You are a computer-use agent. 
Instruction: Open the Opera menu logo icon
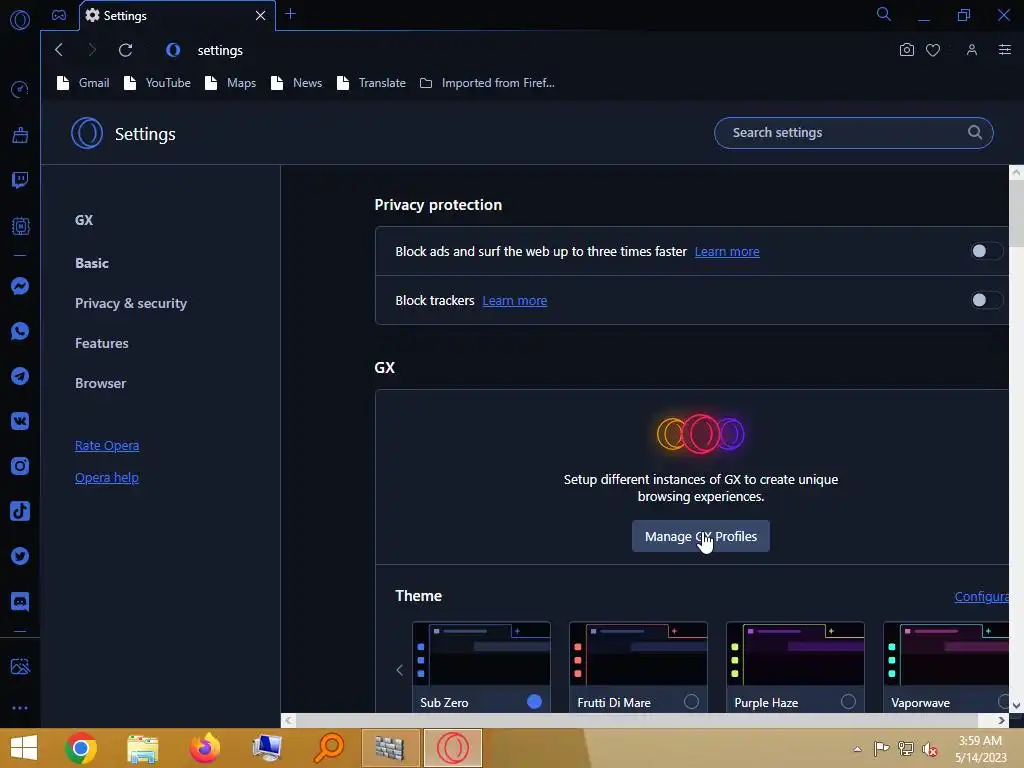pyautogui.click(x=20, y=20)
